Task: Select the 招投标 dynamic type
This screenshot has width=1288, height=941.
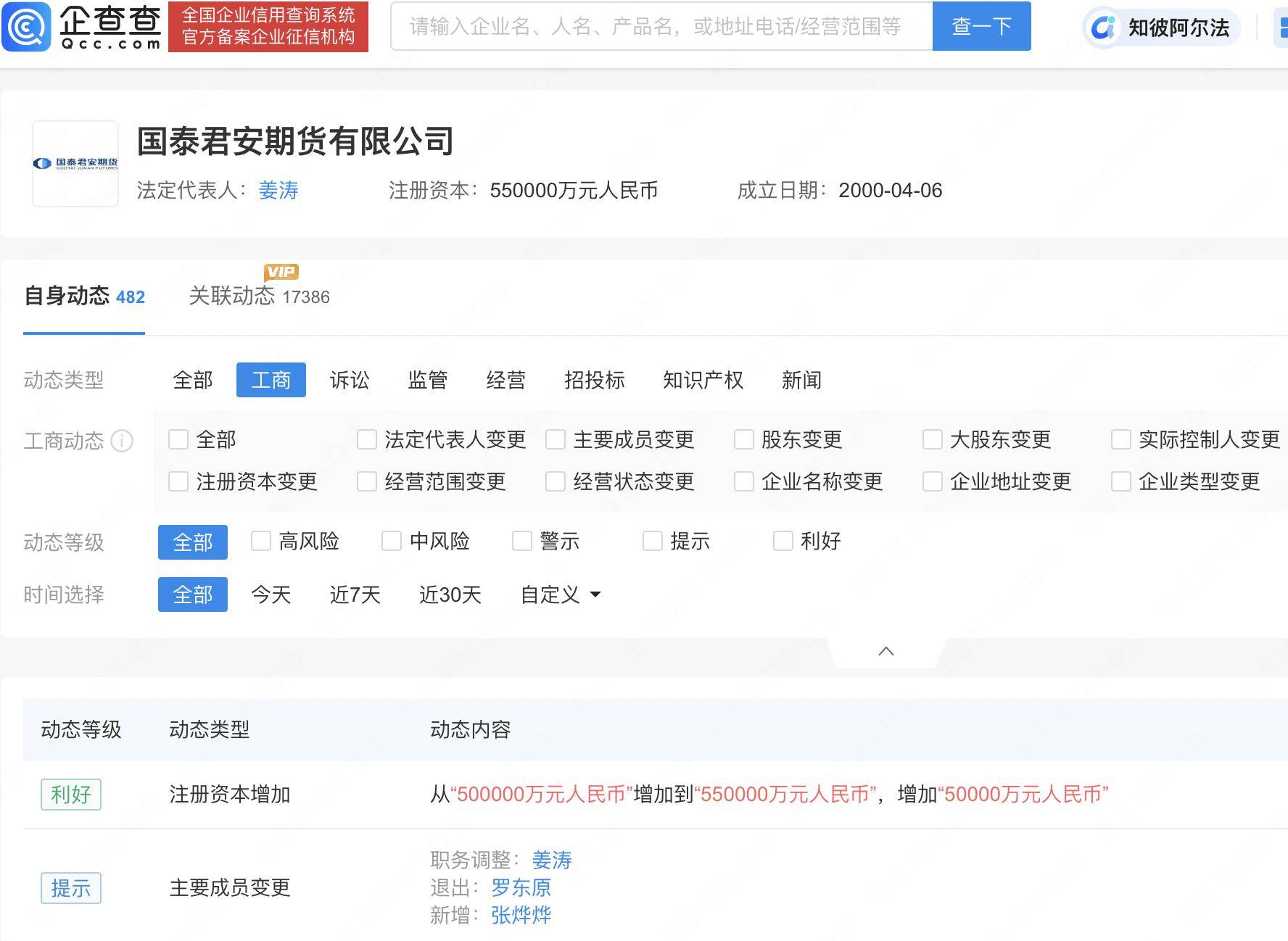Action: click(595, 380)
